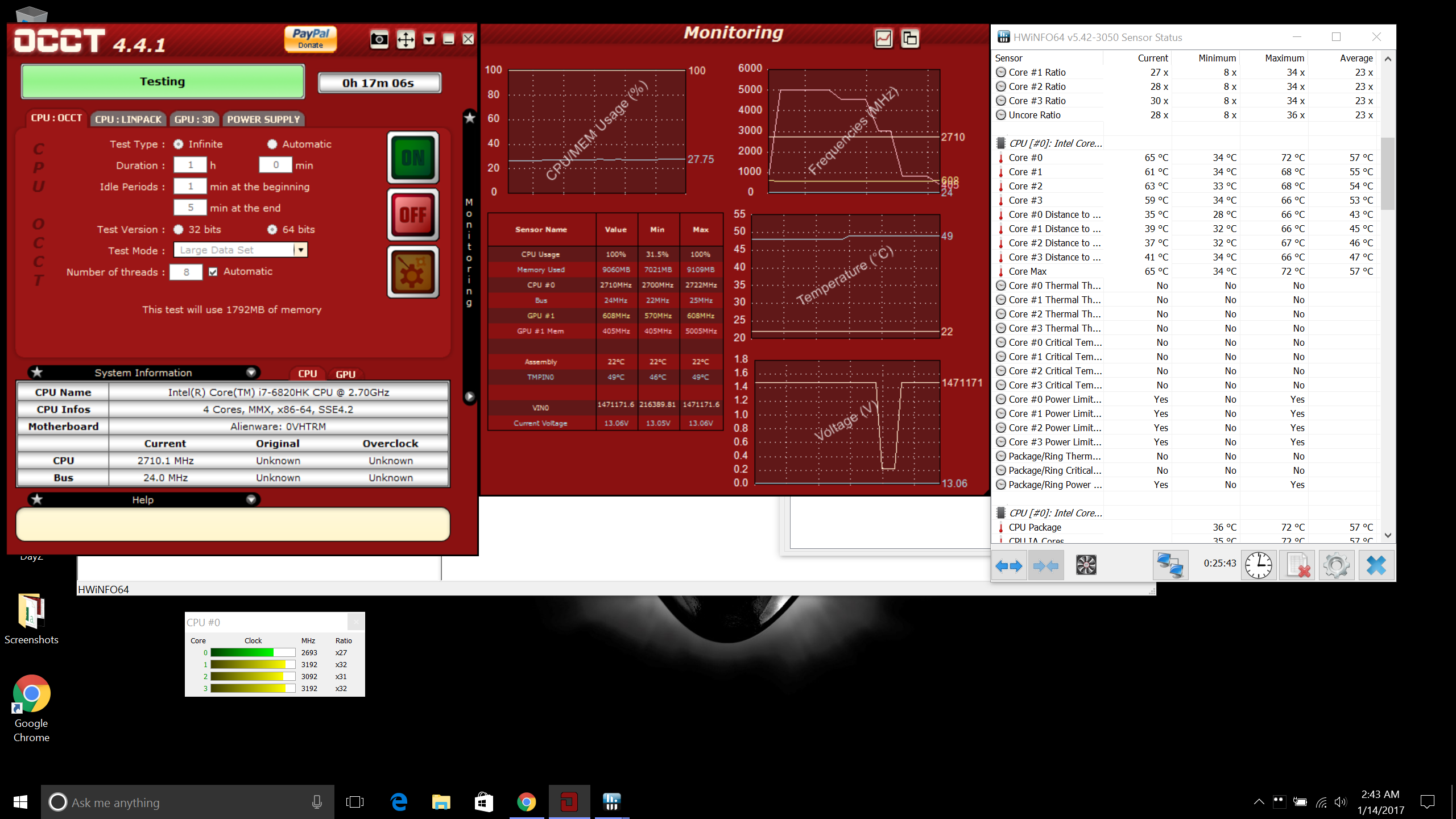1456x819 pixels.
Task: Select CPU Package temperature row
Action: pyautogui.click(x=1185, y=527)
